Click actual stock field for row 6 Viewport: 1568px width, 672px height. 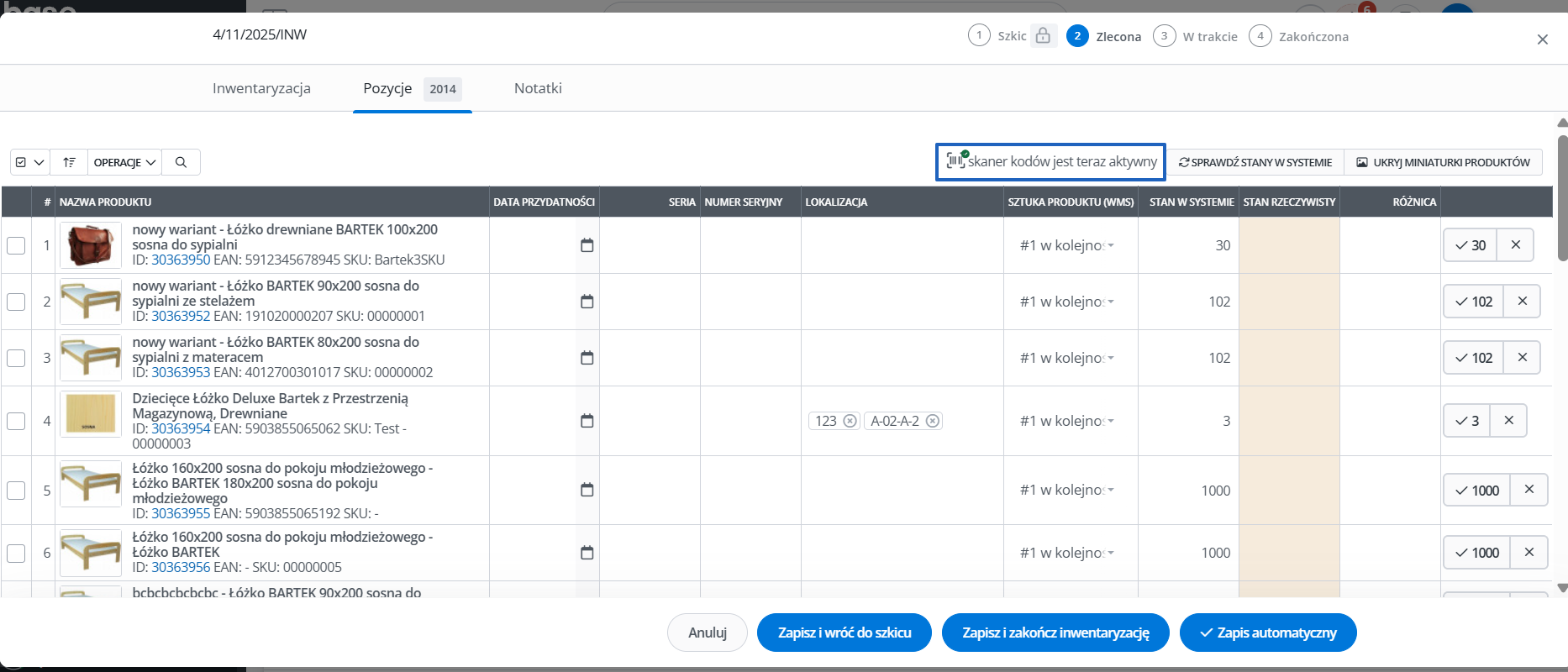point(1288,553)
